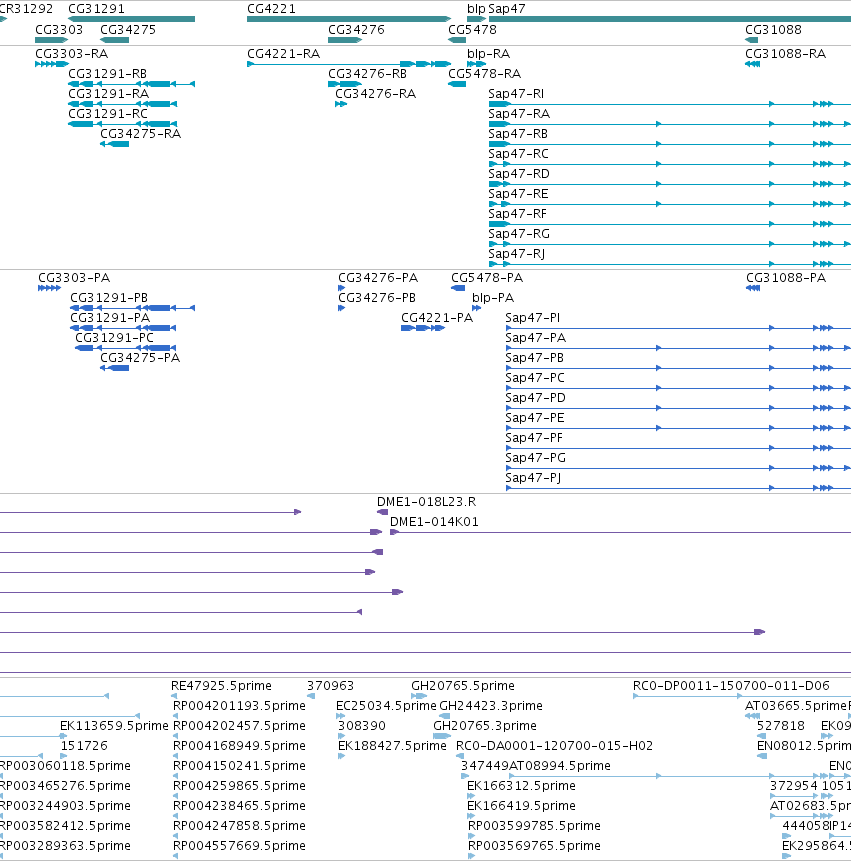
Task: Select the Sap47-PI protein label
Action: click(533, 318)
